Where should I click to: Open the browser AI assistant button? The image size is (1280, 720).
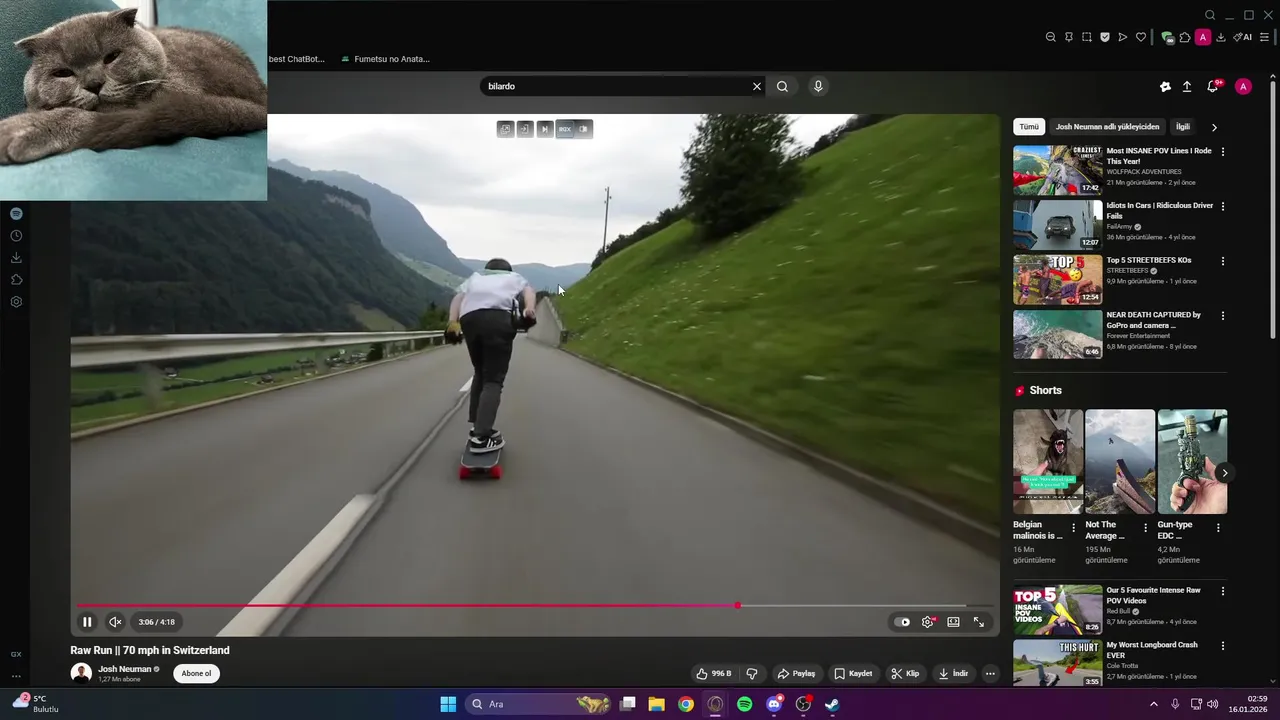tap(1243, 37)
